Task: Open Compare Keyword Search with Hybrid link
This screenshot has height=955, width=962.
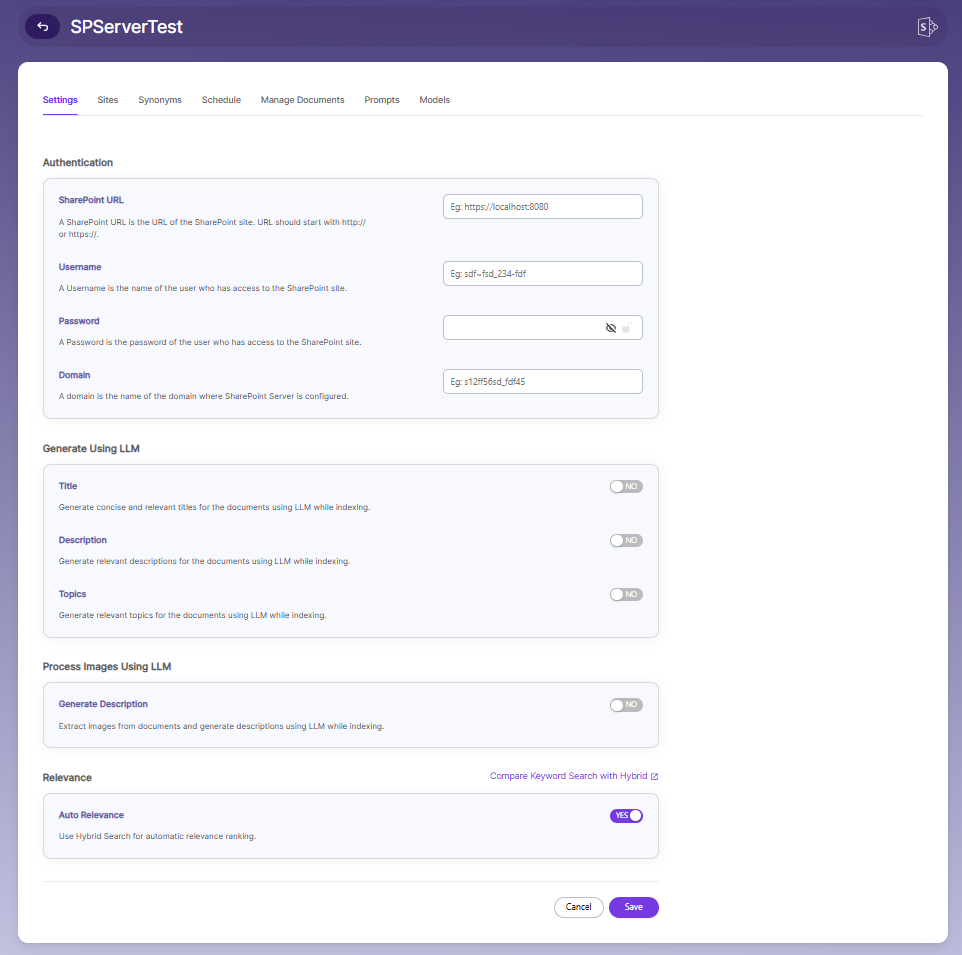Action: (568, 776)
